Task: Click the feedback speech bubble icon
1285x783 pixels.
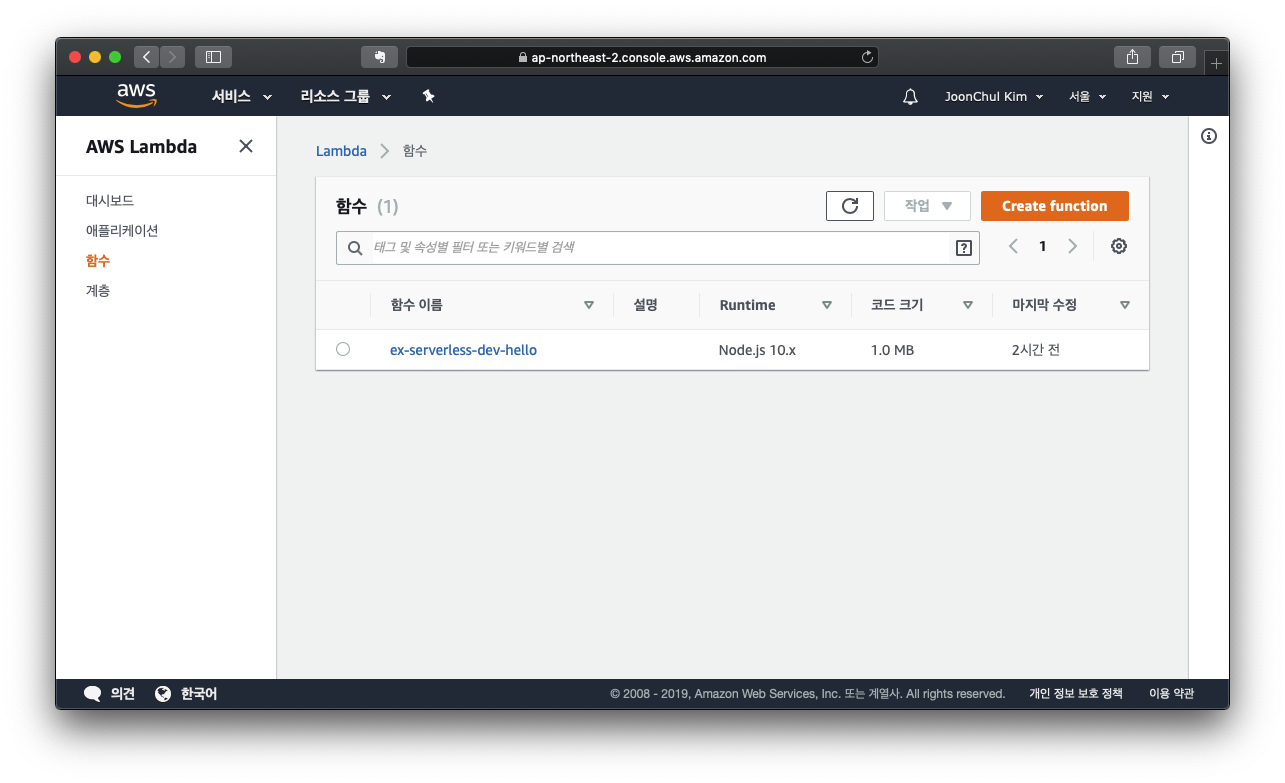Action: coord(93,694)
